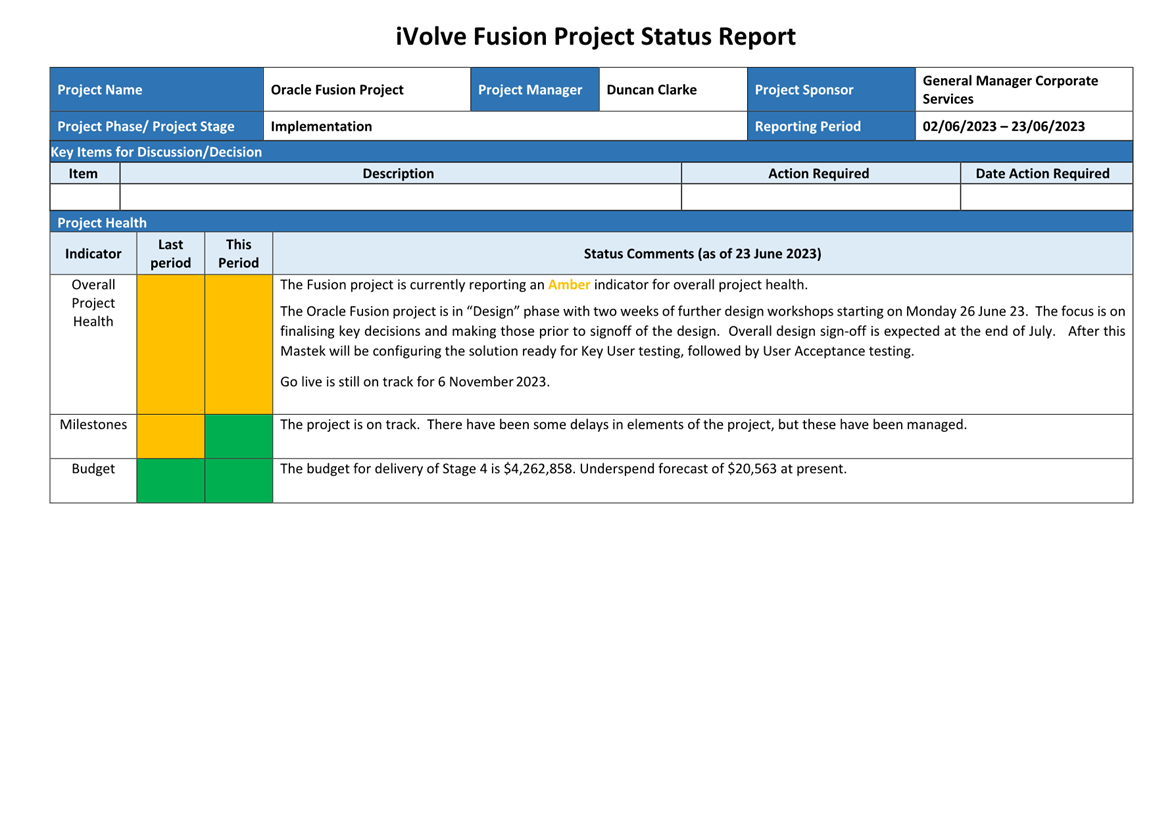Select the 'Last period' column header
Screen dimensions: 1153x815
pos(171,254)
